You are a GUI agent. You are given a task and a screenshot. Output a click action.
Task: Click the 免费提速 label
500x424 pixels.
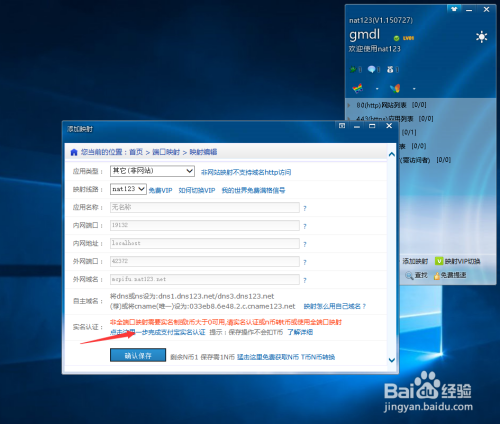[x=453, y=275]
